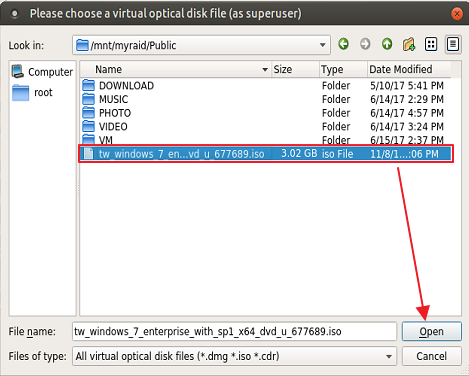Viewport: 469px width, 376px height.
Task: Click the 3.02 GB size cell
Action: [299, 153]
